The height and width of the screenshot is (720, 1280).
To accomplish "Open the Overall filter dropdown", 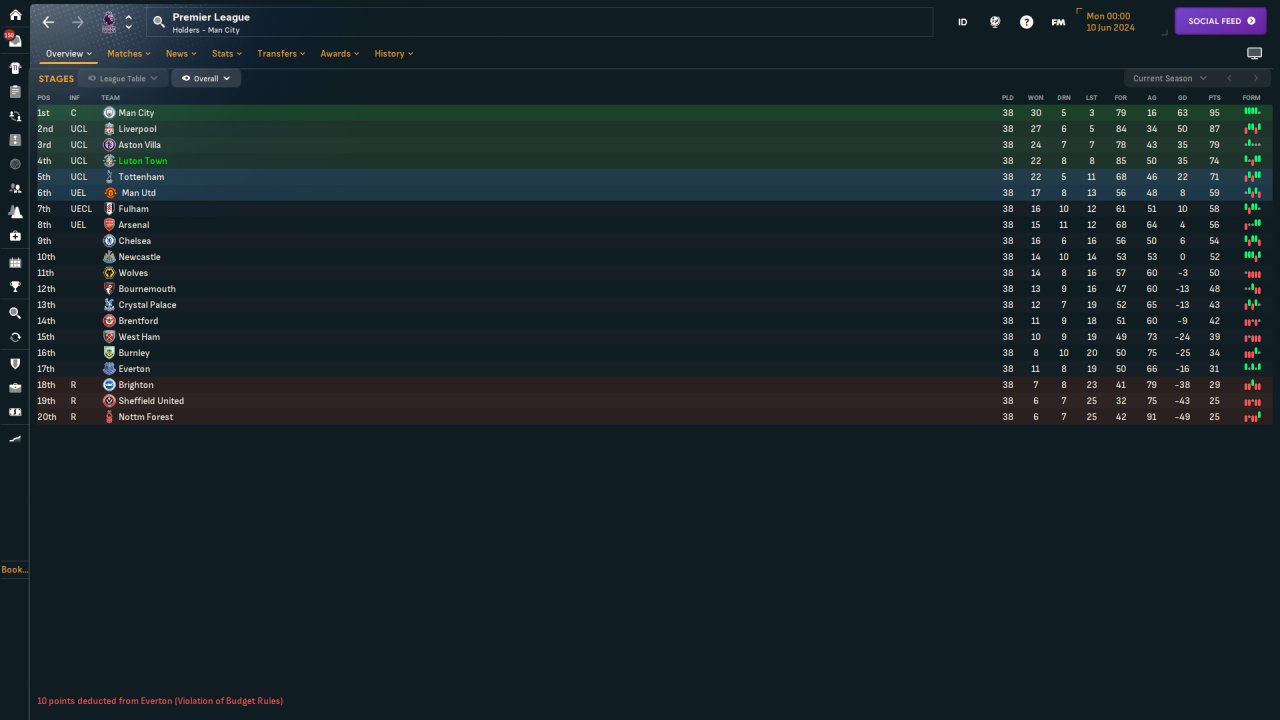I will tap(206, 78).
